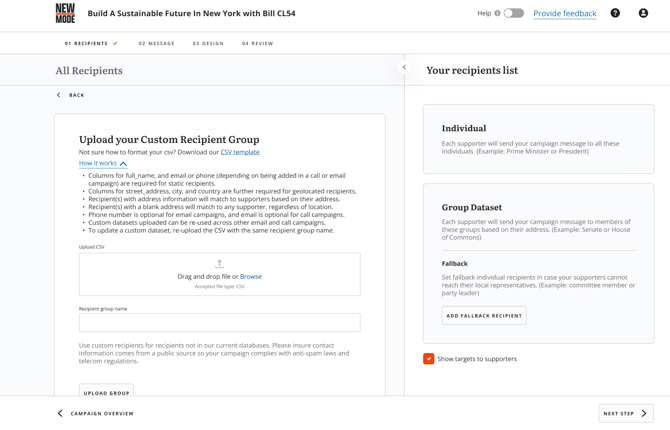Screen dimensions: 670x430
Task: Open the 04 Review tab
Action: click(x=257, y=44)
